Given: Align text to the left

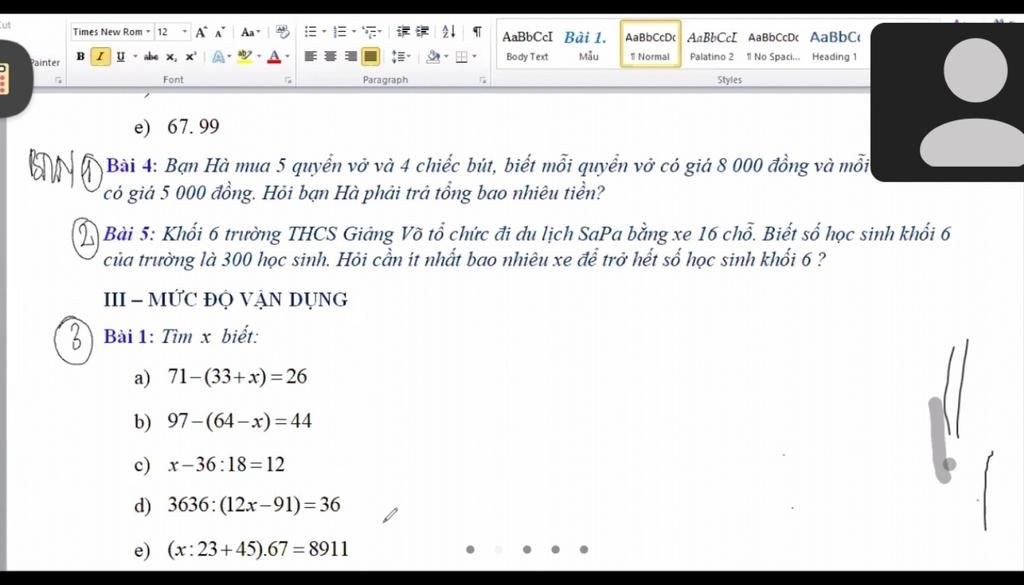Looking at the screenshot, I should click(x=310, y=57).
